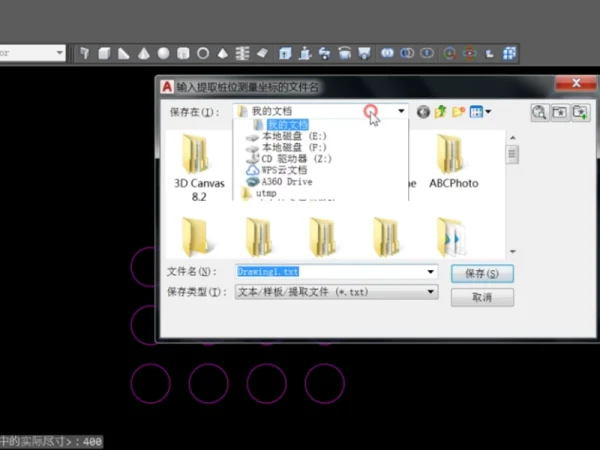Viewport: 600px width, 450px height.
Task: Collapse the 保存在 location dropdown arrow
Action: (401, 111)
